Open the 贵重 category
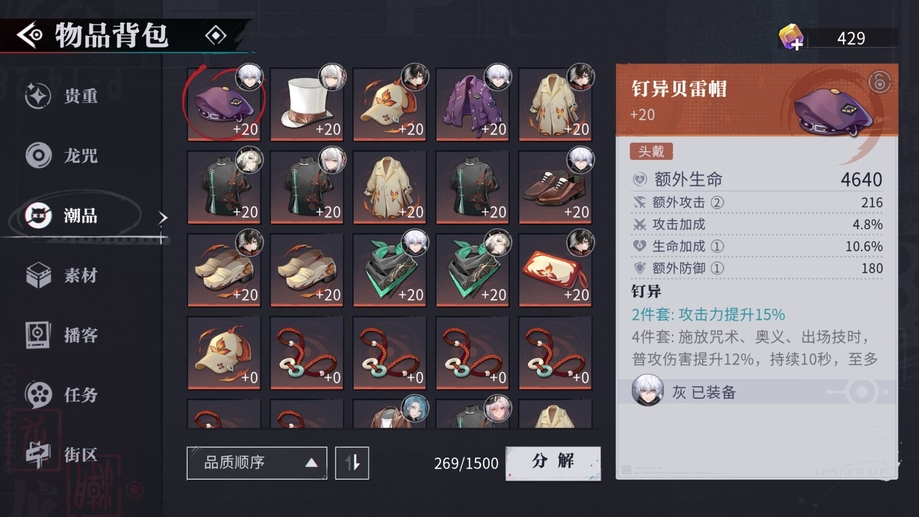The image size is (919, 517). tap(62, 96)
